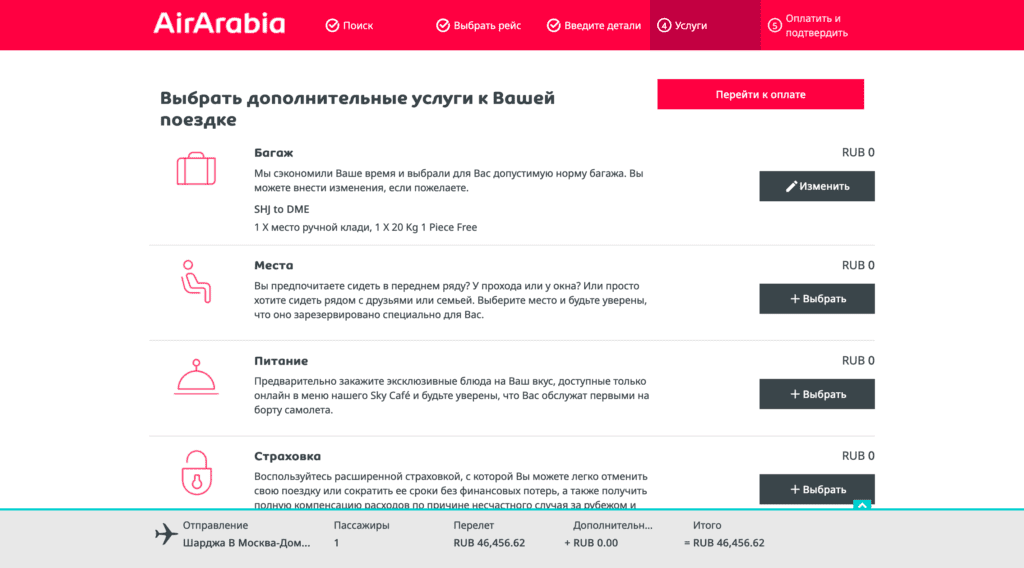The height and width of the screenshot is (568, 1024).
Task: Click Выбрать for Питание meals
Action: (x=816, y=394)
